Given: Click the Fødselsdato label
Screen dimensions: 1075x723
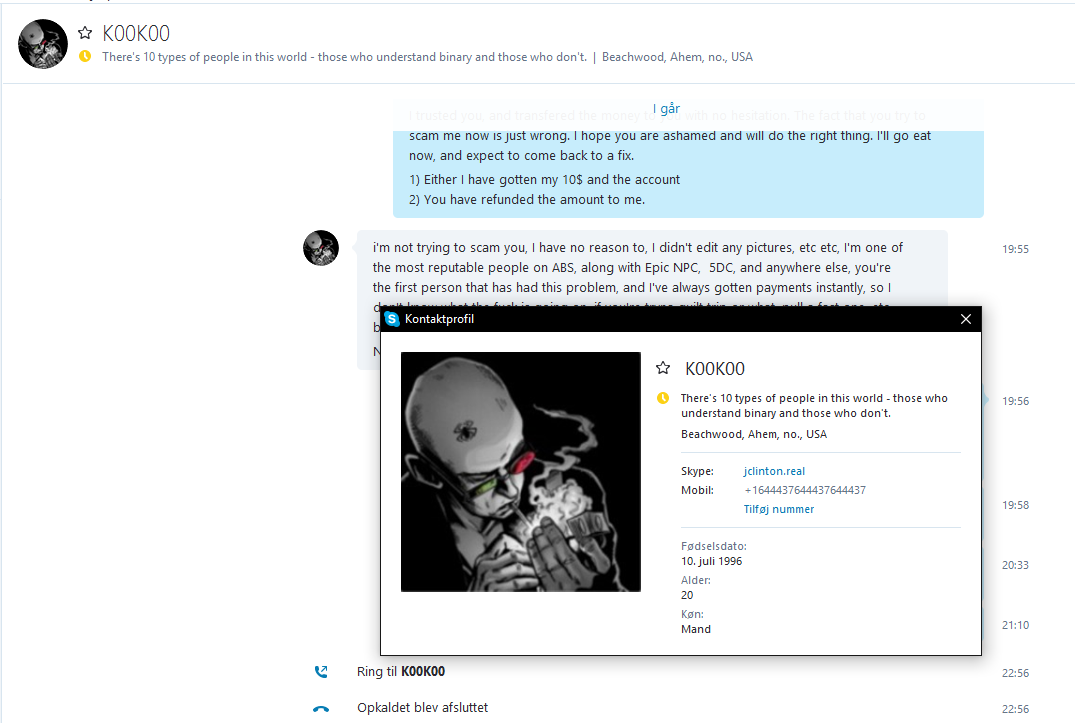Looking at the screenshot, I should pyautogui.click(x=714, y=546).
